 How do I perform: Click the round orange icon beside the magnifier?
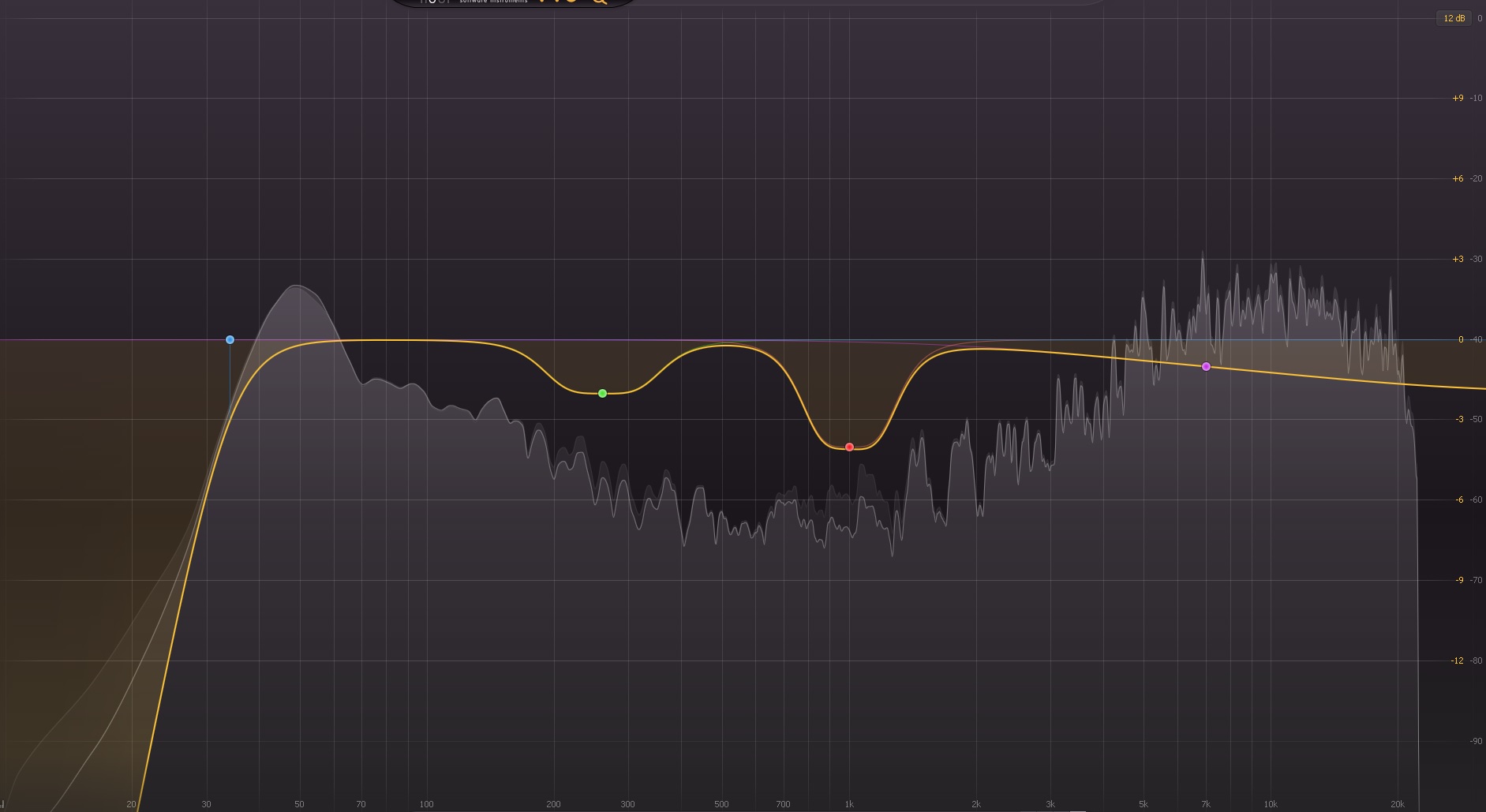click(x=571, y=2)
